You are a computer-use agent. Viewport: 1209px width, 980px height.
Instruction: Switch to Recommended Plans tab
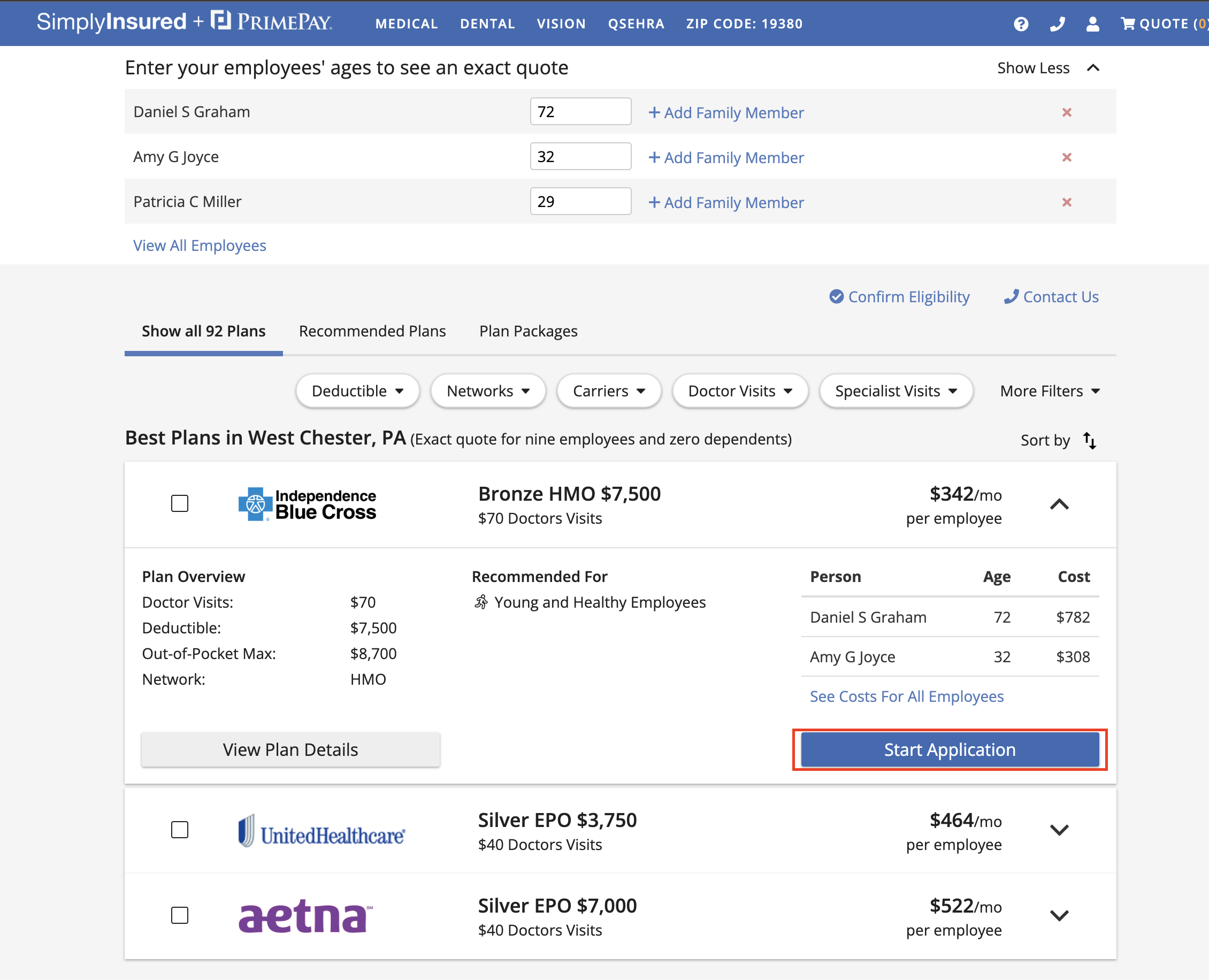tap(372, 331)
